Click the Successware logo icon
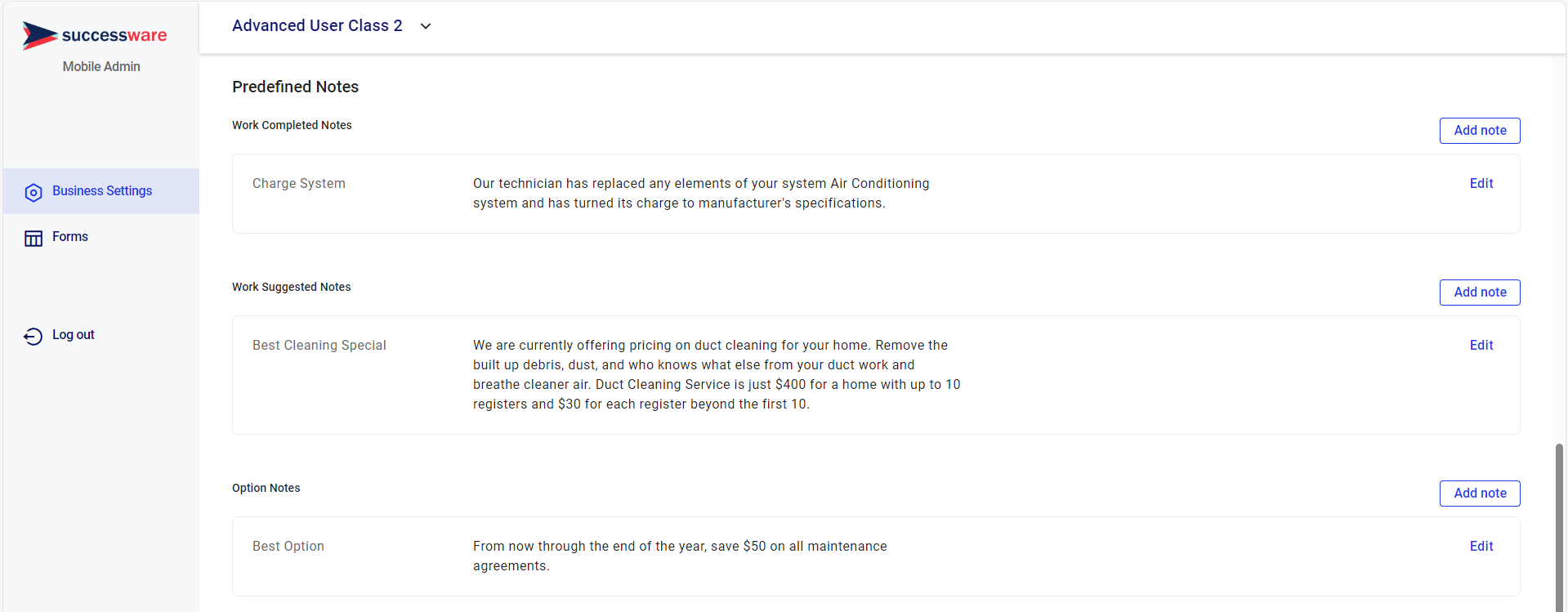The image size is (1568, 612). (x=39, y=35)
